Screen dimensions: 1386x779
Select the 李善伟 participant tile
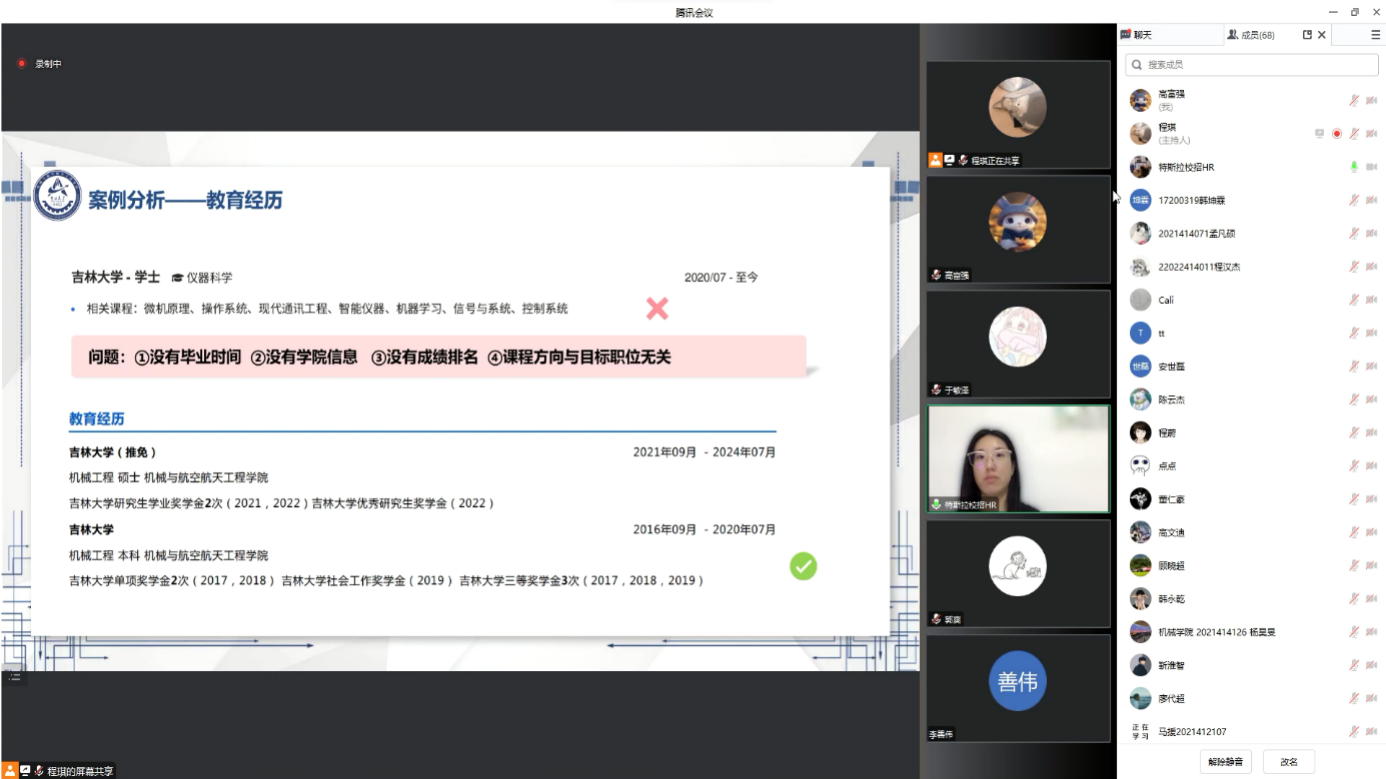pyautogui.click(x=1018, y=688)
